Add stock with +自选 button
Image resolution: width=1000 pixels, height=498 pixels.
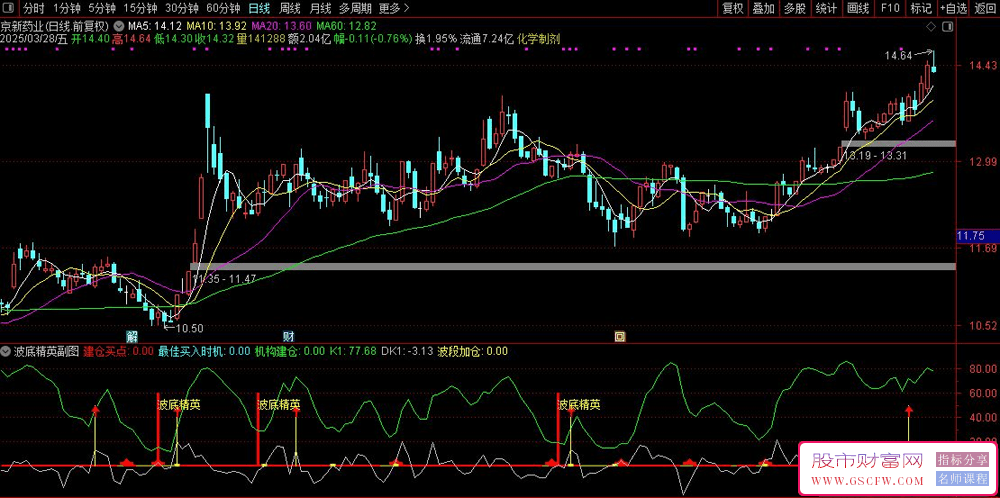[x=953, y=8]
